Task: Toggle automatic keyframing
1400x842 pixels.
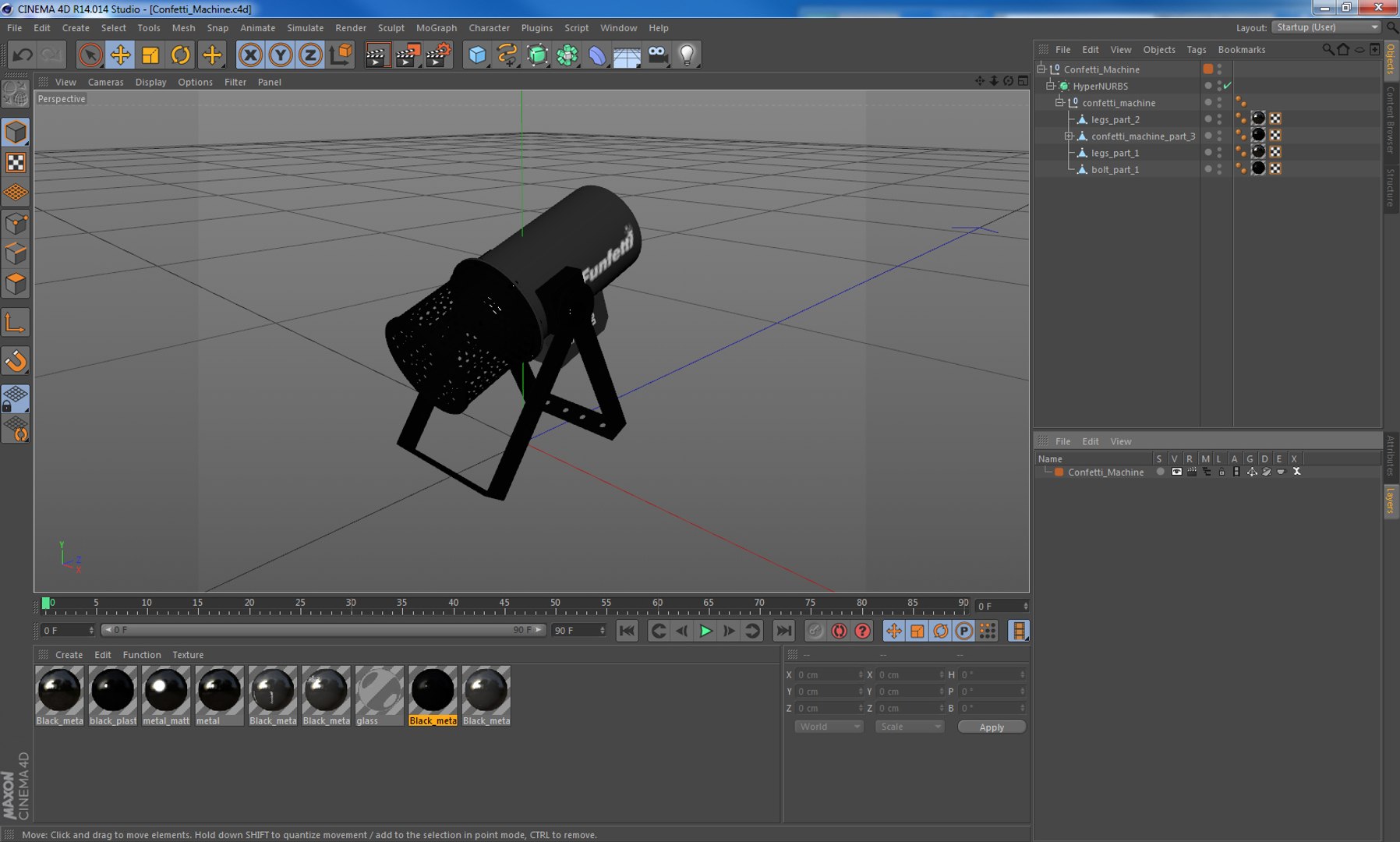Action: [839, 631]
